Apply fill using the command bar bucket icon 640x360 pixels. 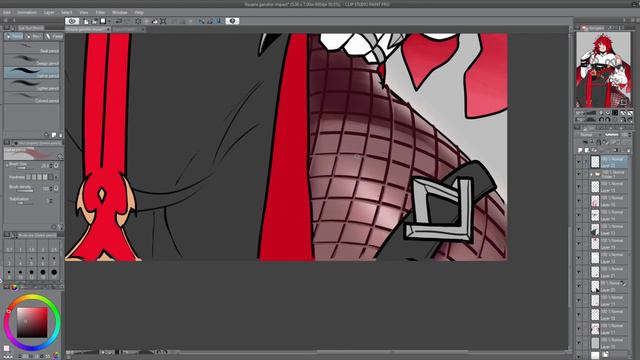[154, 21]
